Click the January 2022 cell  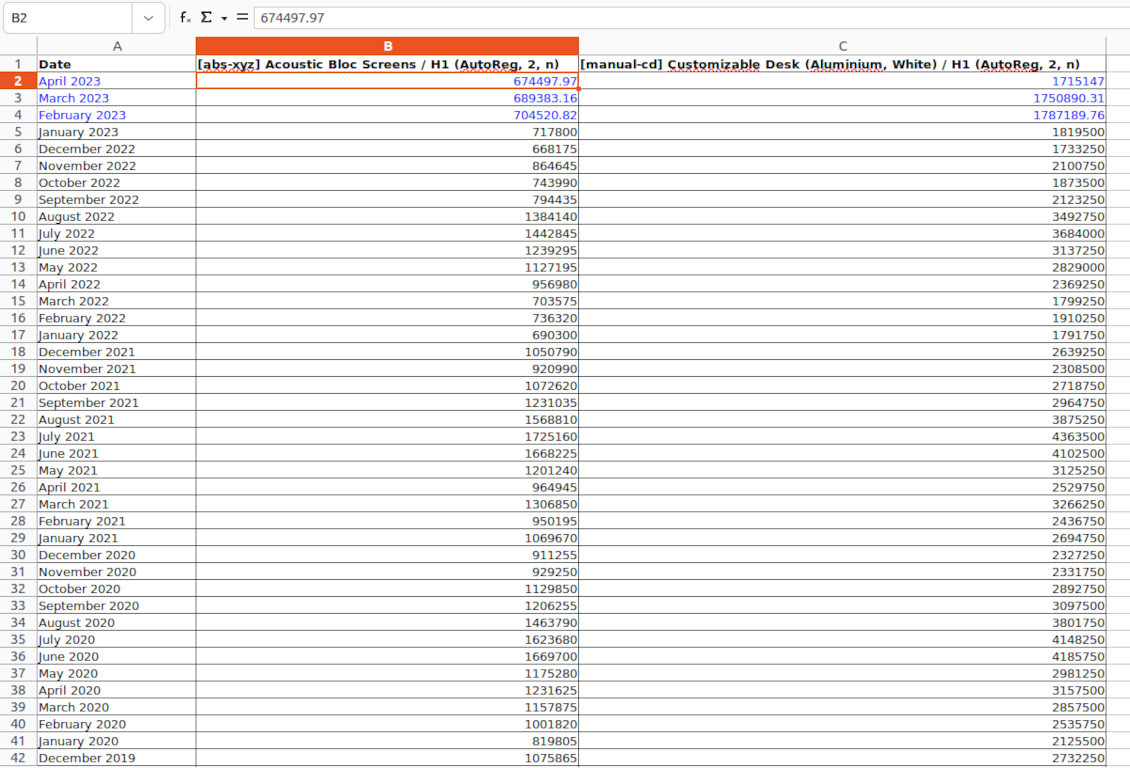[x=117, y=335]
